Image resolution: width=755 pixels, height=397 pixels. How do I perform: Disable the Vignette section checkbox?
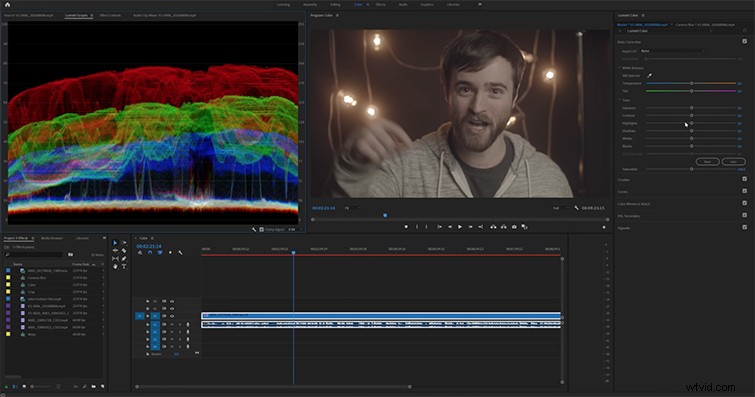click(x=744, y=227)
